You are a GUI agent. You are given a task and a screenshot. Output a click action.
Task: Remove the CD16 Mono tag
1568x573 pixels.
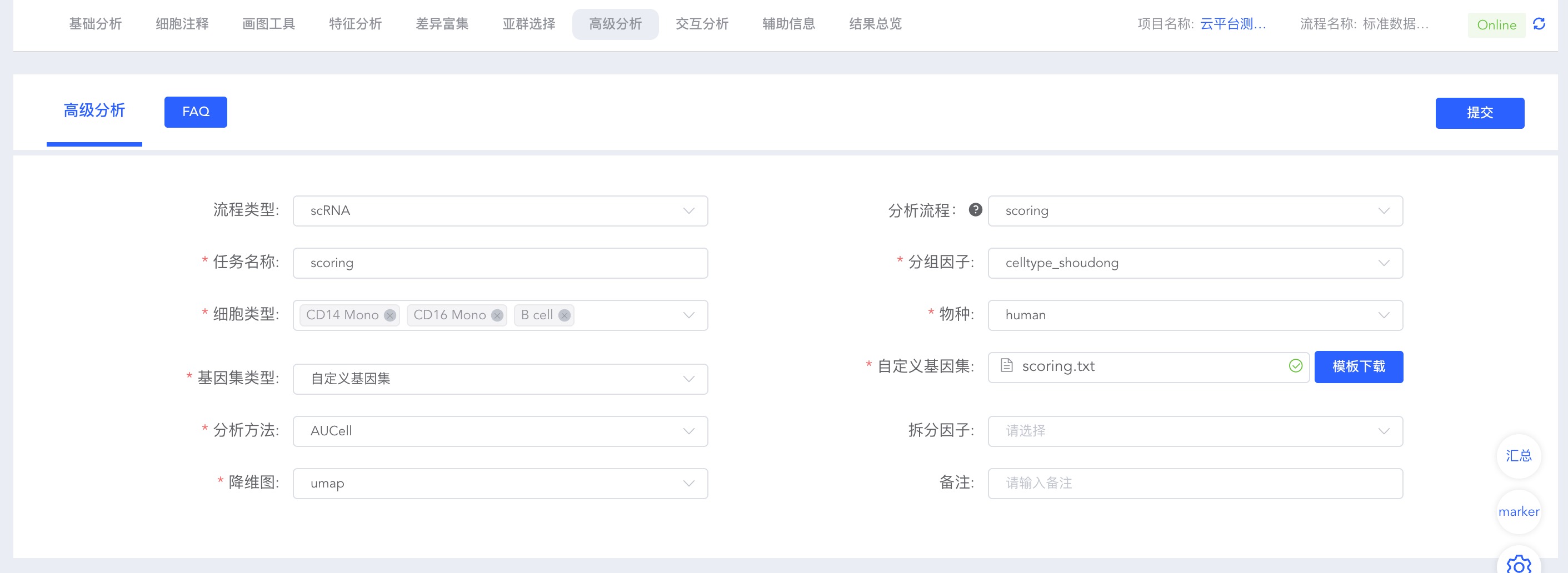click(x=497, y=315)
